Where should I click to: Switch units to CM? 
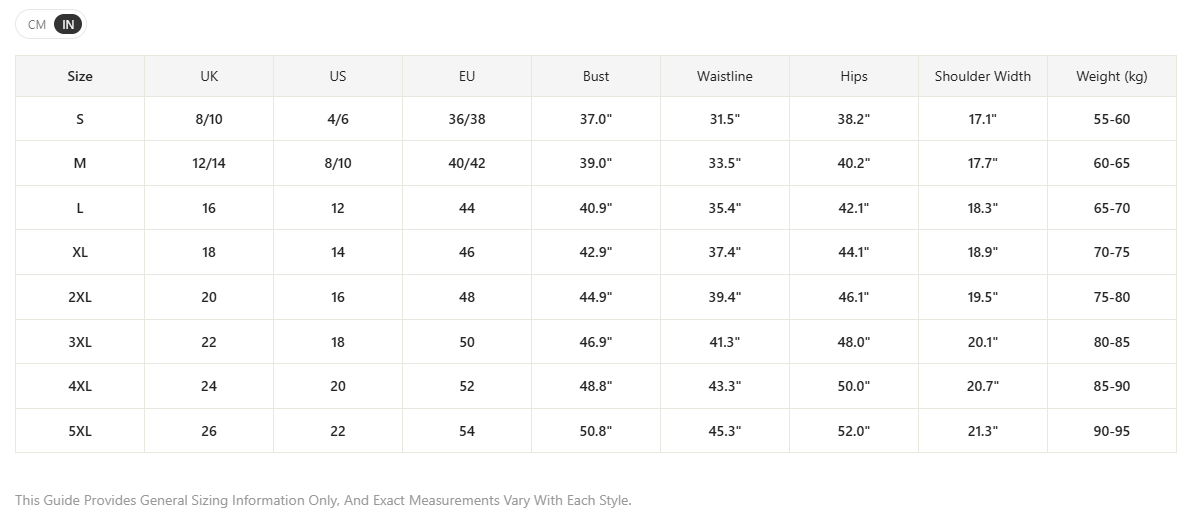[36, 24]
